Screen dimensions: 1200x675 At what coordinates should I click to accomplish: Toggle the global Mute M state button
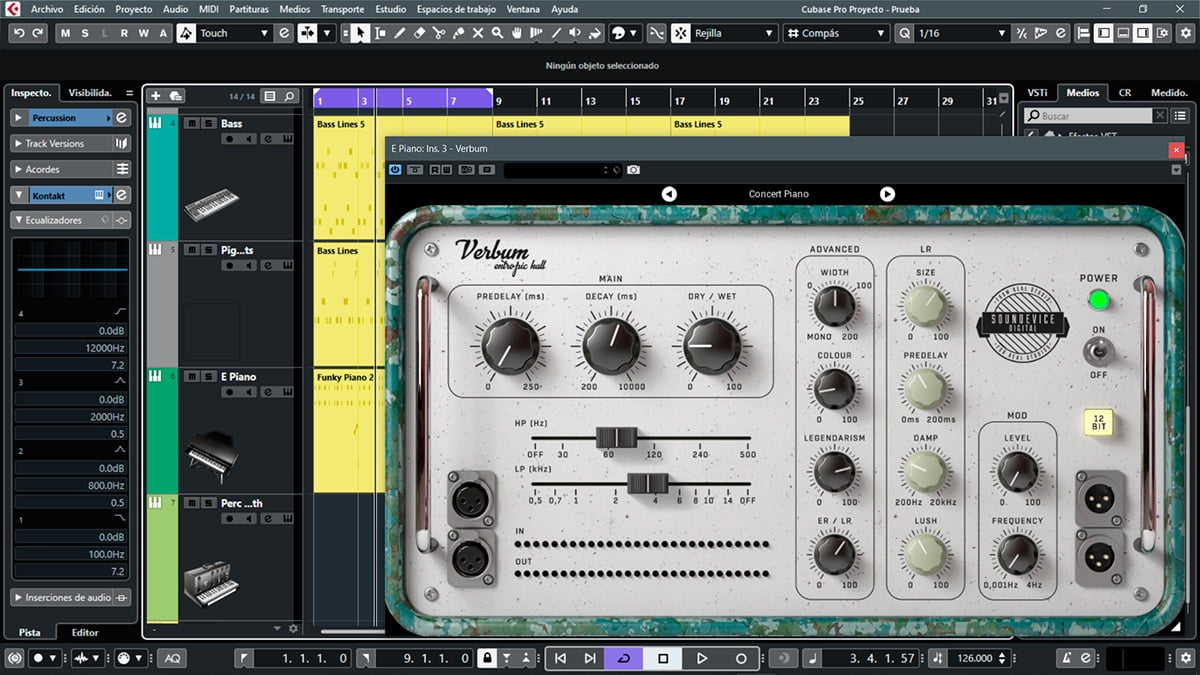66,33
